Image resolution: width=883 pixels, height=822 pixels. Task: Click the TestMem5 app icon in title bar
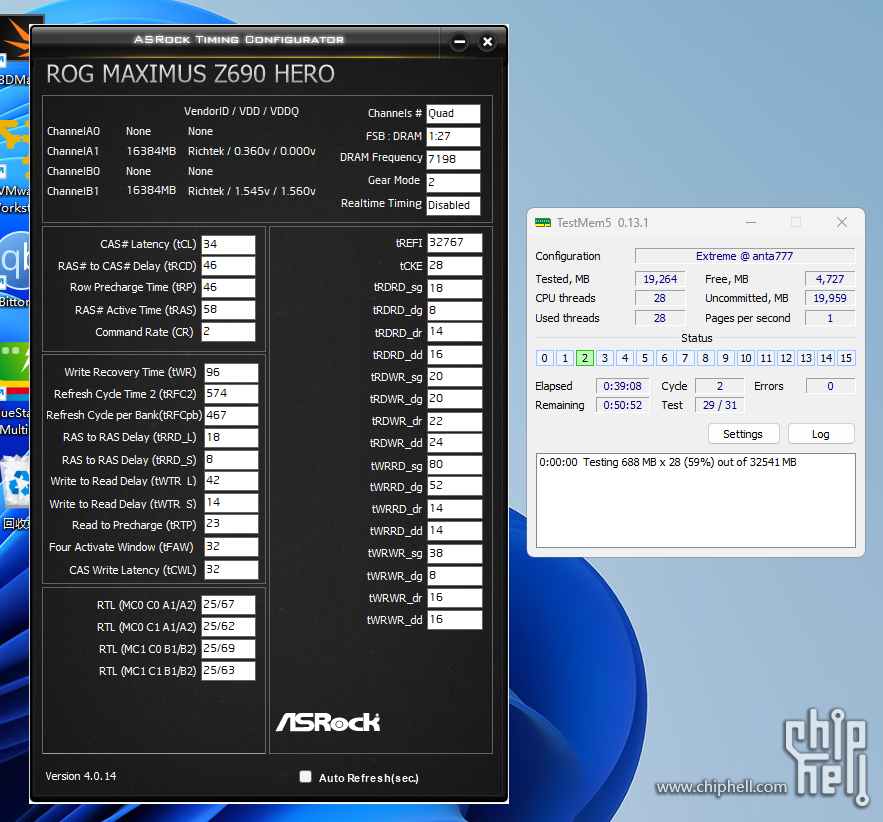[x=543, y=223]
